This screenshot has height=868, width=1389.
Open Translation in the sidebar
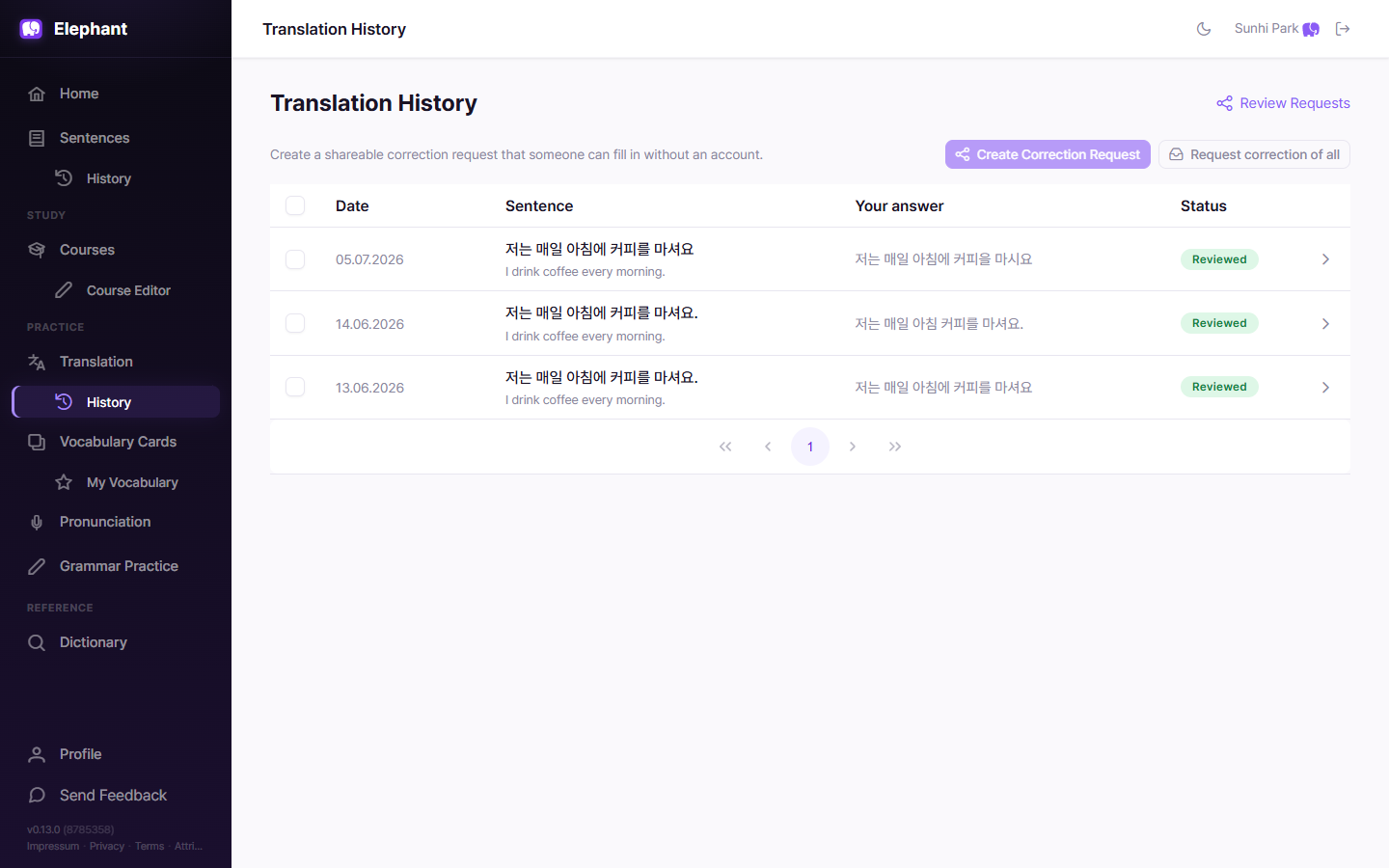coord(116,362)
